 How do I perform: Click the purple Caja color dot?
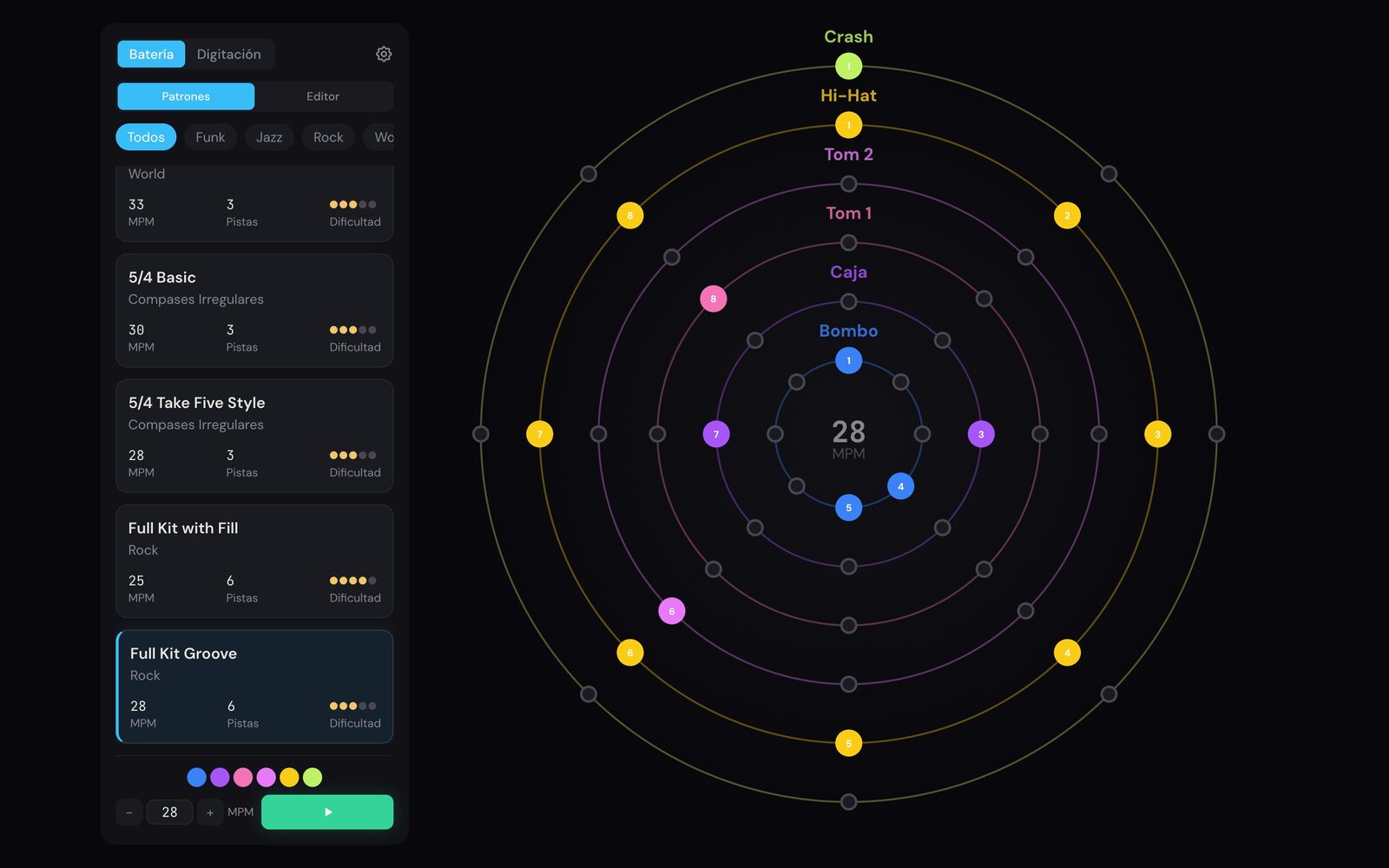[220, 777]
